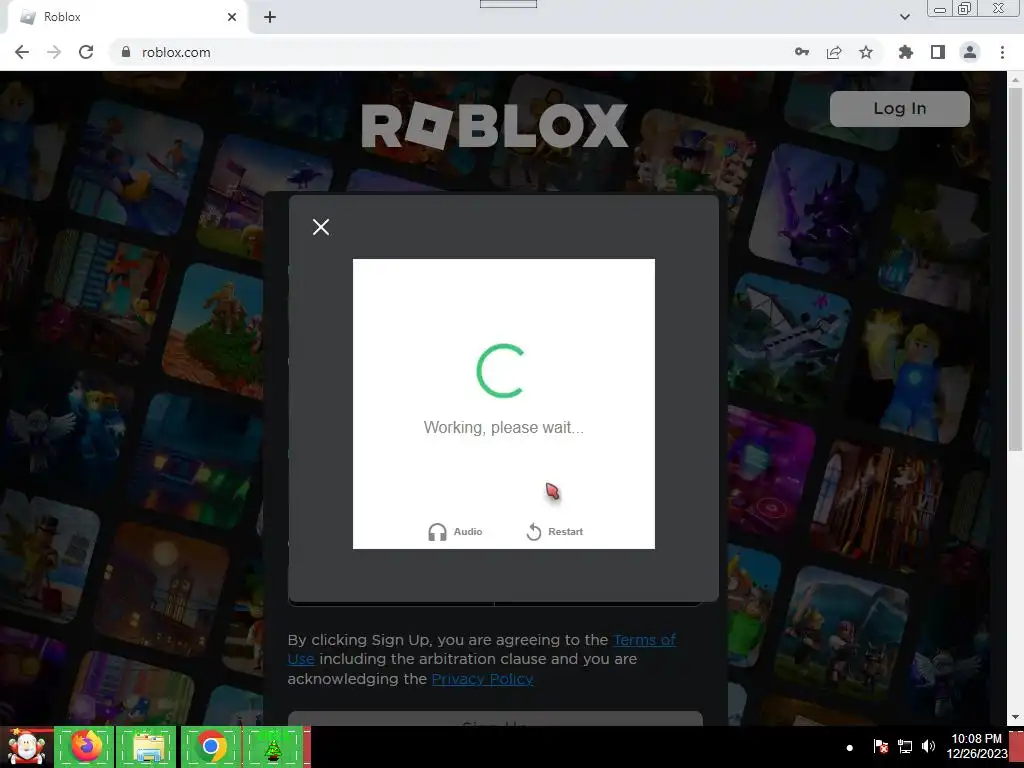The height and width of the screenshot is (768, 1024).
Task: Close the captcha dialog with the X icon
Action: click(x=321, y=227)
